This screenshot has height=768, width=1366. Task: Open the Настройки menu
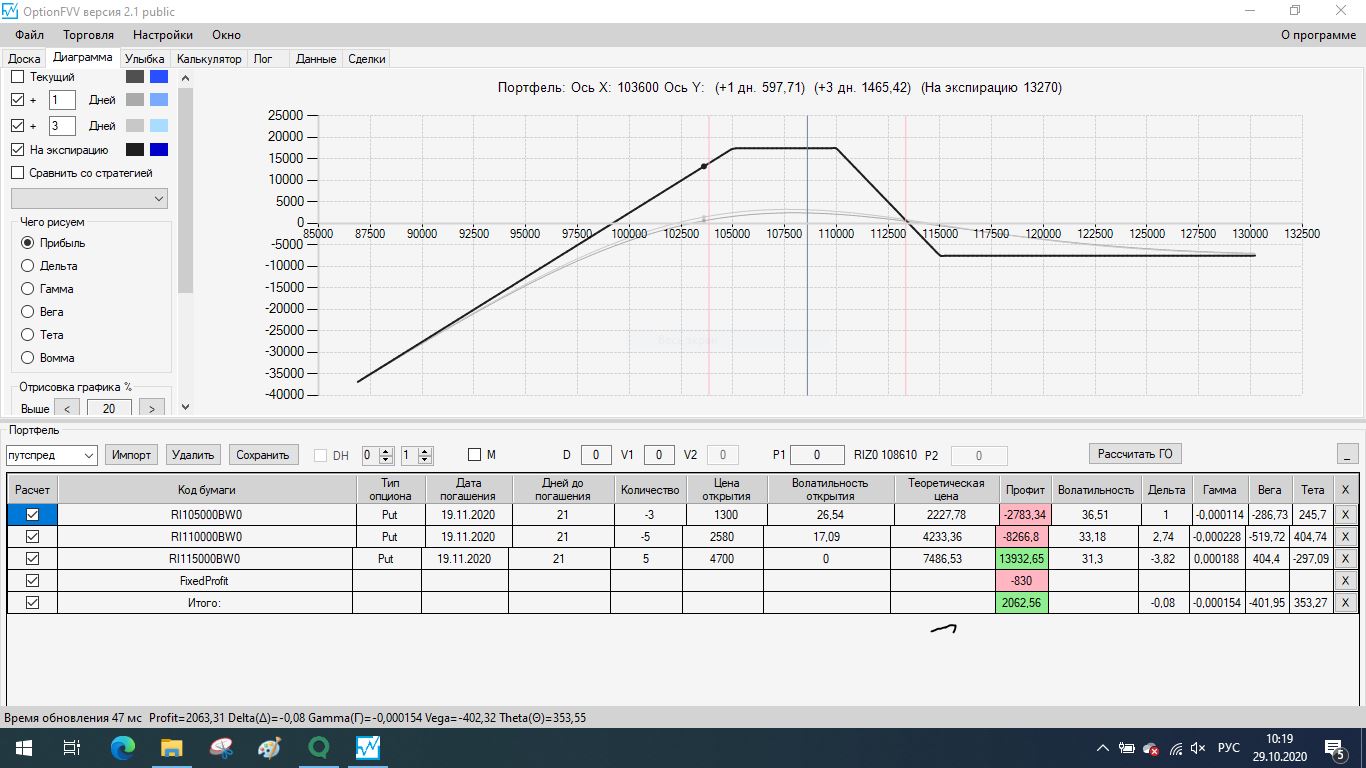point(163,35)
